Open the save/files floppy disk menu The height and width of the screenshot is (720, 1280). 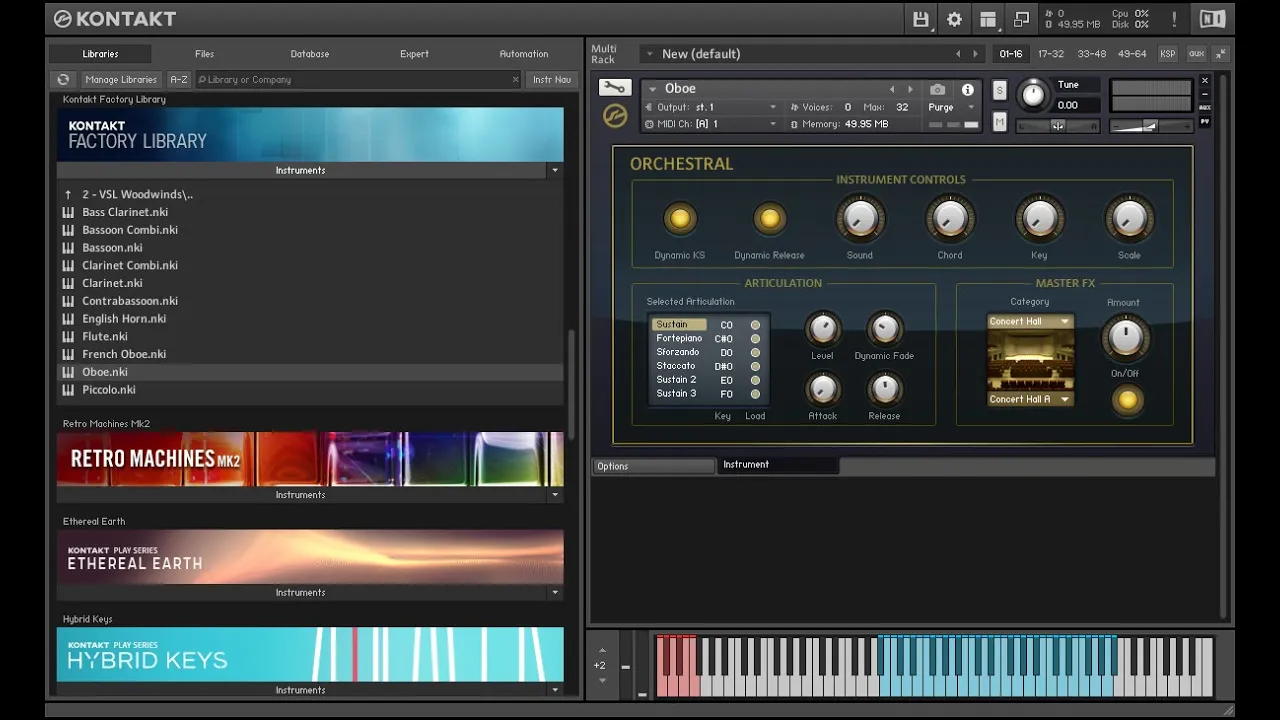(921, 19)
